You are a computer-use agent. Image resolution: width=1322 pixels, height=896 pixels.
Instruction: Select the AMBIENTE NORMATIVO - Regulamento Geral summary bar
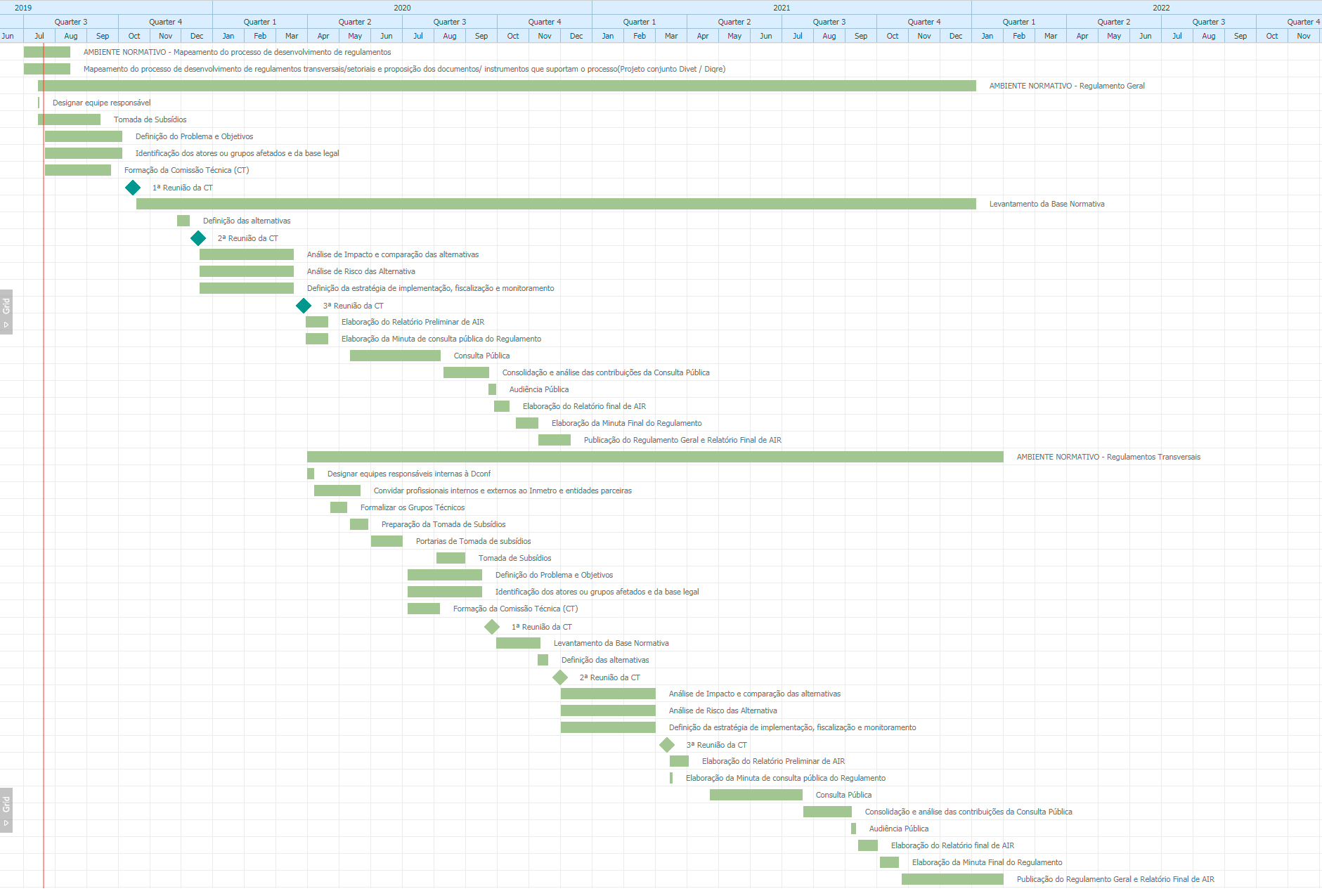coord(506,85)
